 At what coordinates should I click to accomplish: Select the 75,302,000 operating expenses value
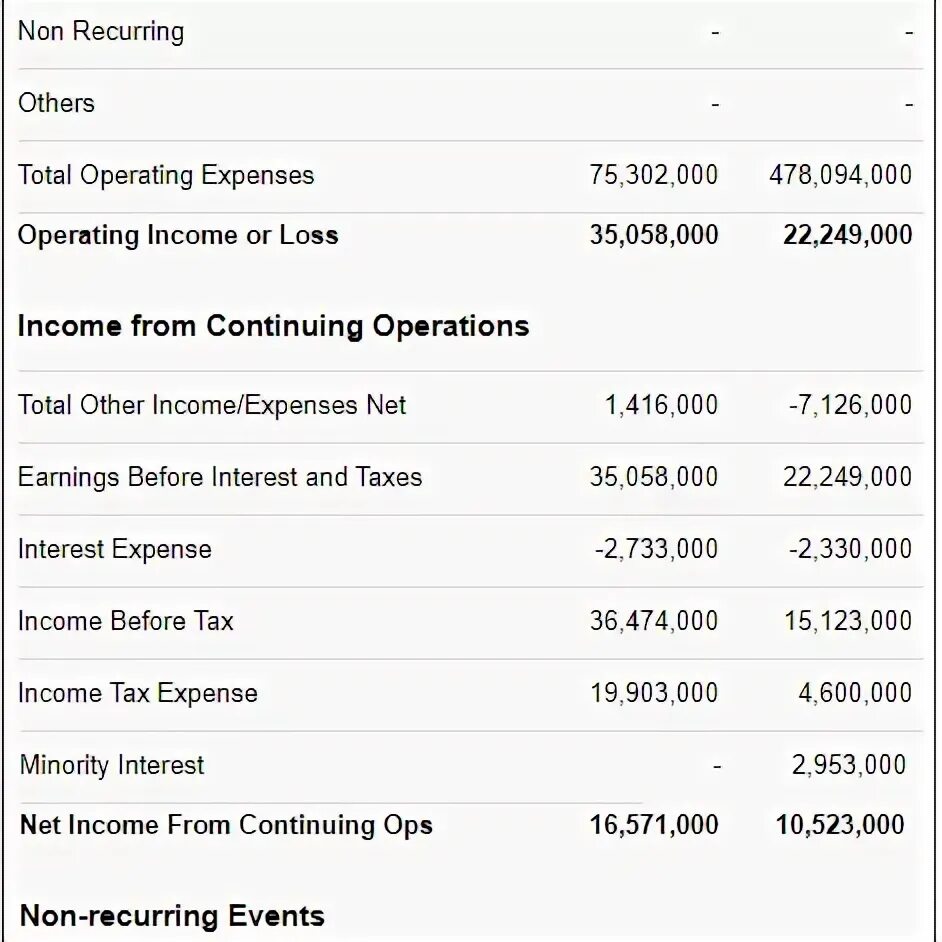point(653,175)
